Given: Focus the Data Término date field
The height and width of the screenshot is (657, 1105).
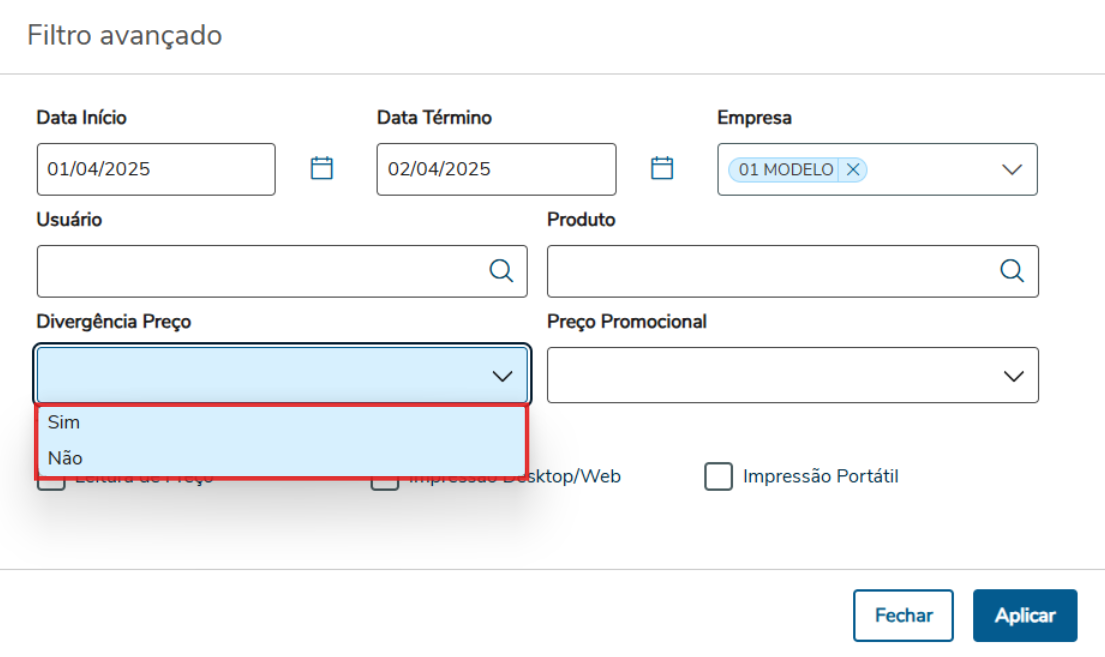Looking at the screenshot, I should click(x=495, y=169).
